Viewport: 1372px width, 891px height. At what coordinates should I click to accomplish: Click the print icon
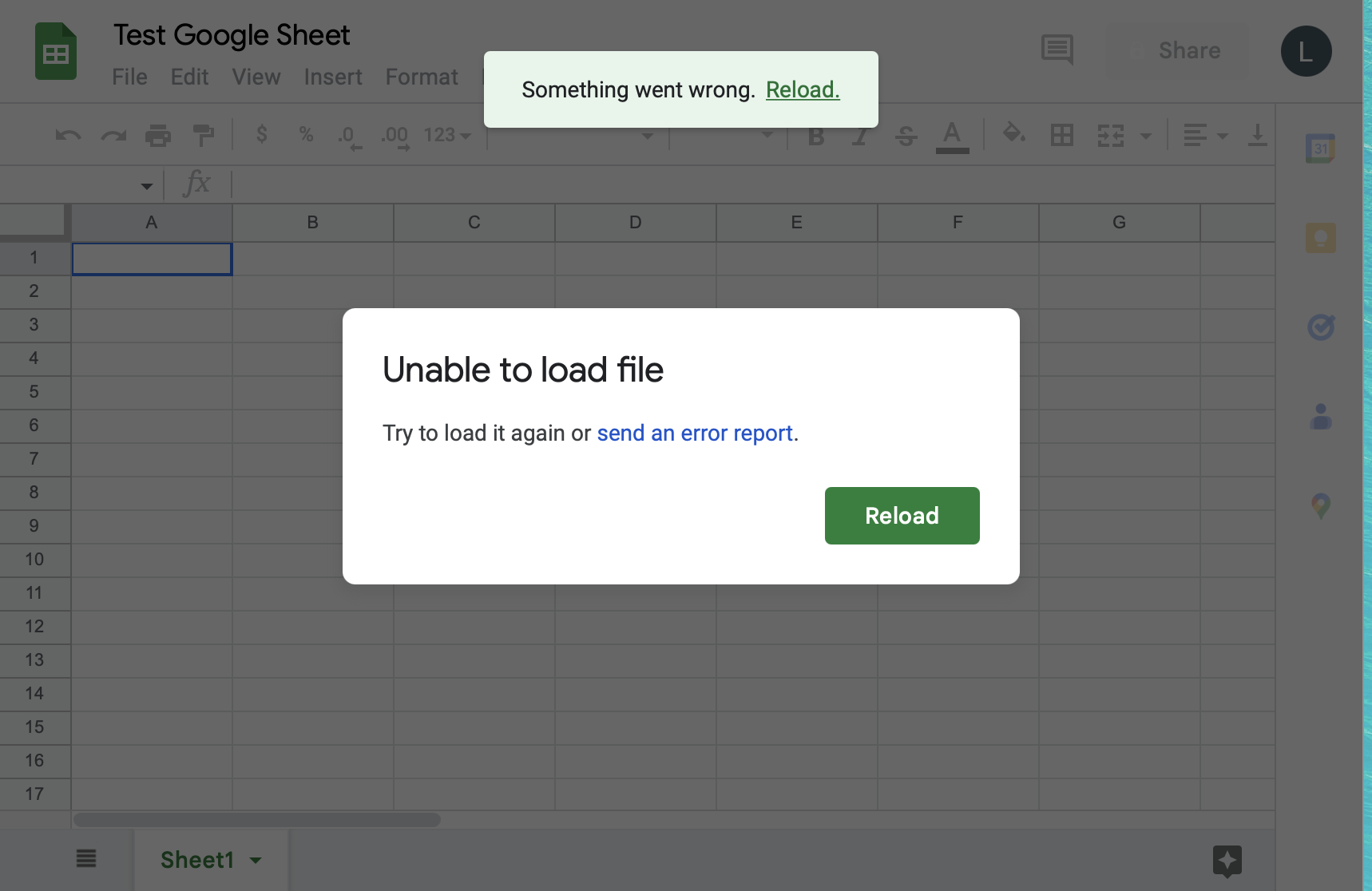[x=158, y=136]
